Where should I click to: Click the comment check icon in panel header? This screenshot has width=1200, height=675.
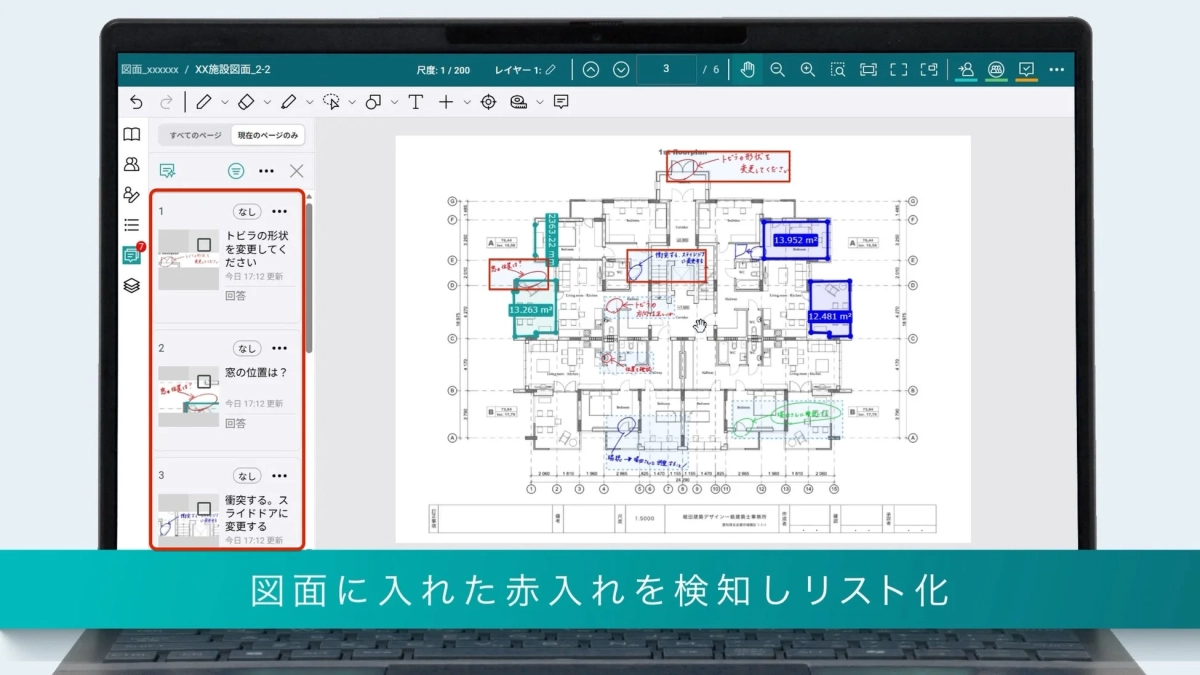coord(168,171)
